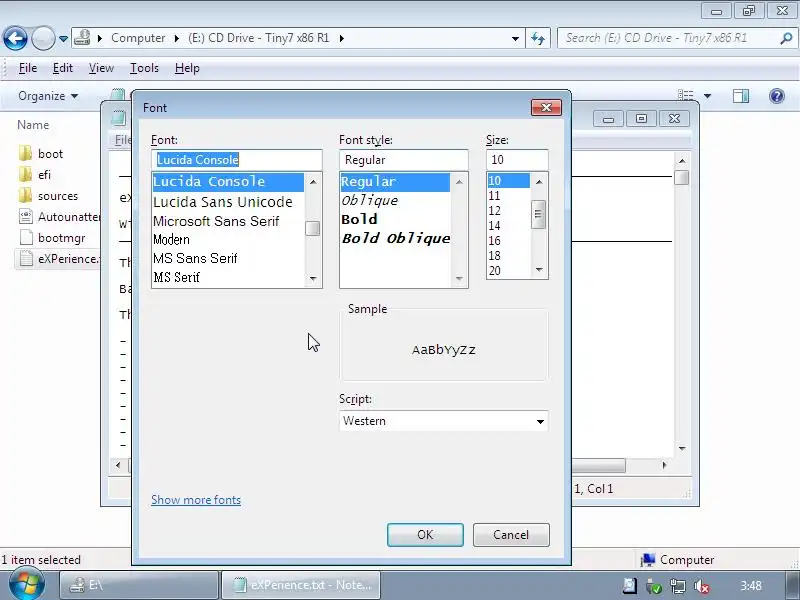Screen dimensions: 800x600
Task: Click the Explorer search box
Action: [x=676, y=38]
